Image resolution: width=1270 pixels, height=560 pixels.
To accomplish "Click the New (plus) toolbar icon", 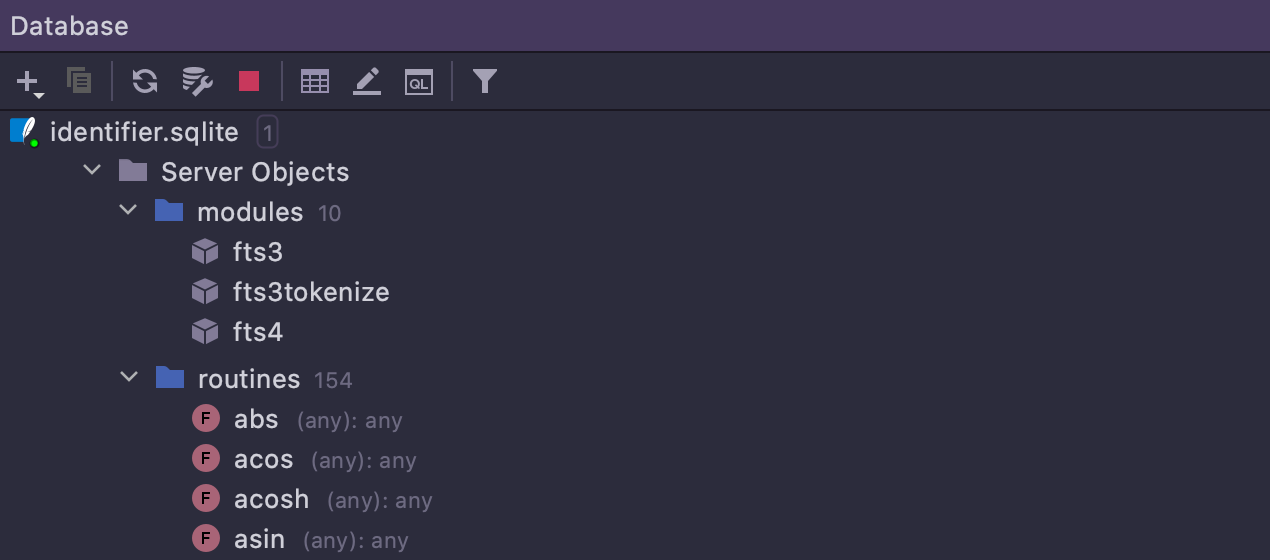I will point(30,82).
